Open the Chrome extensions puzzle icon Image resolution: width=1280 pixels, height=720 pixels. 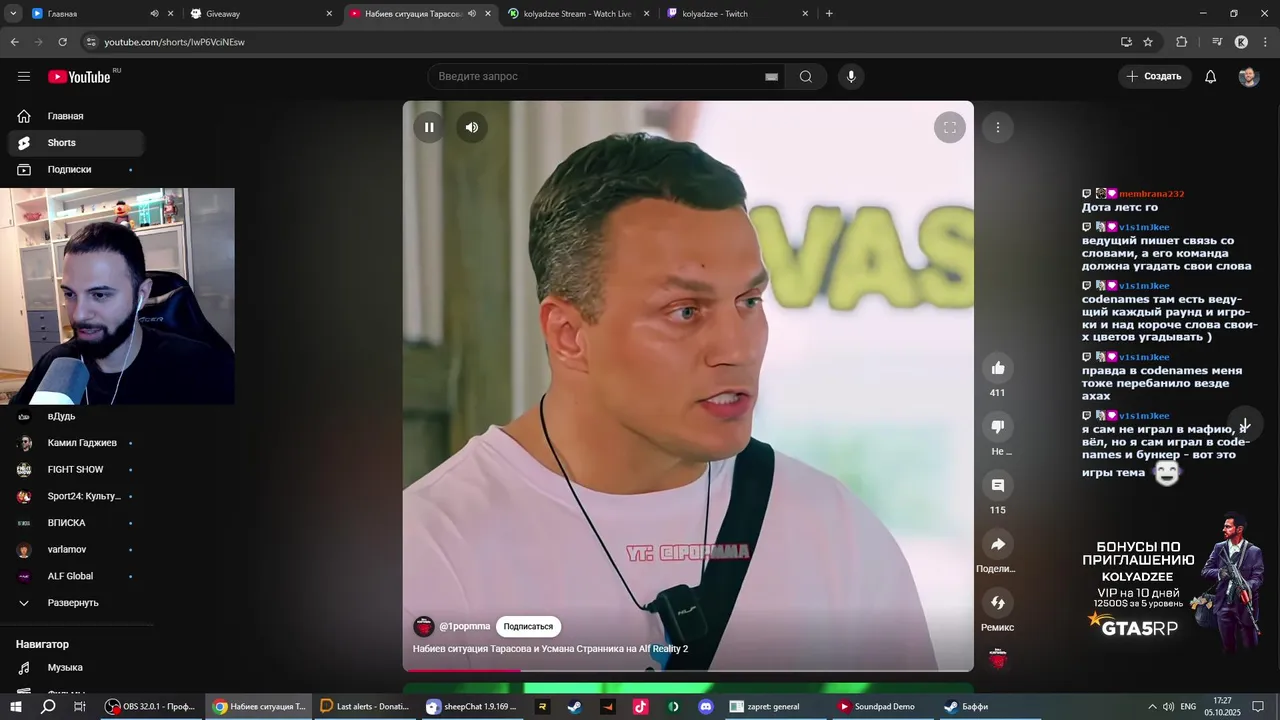1181,42
